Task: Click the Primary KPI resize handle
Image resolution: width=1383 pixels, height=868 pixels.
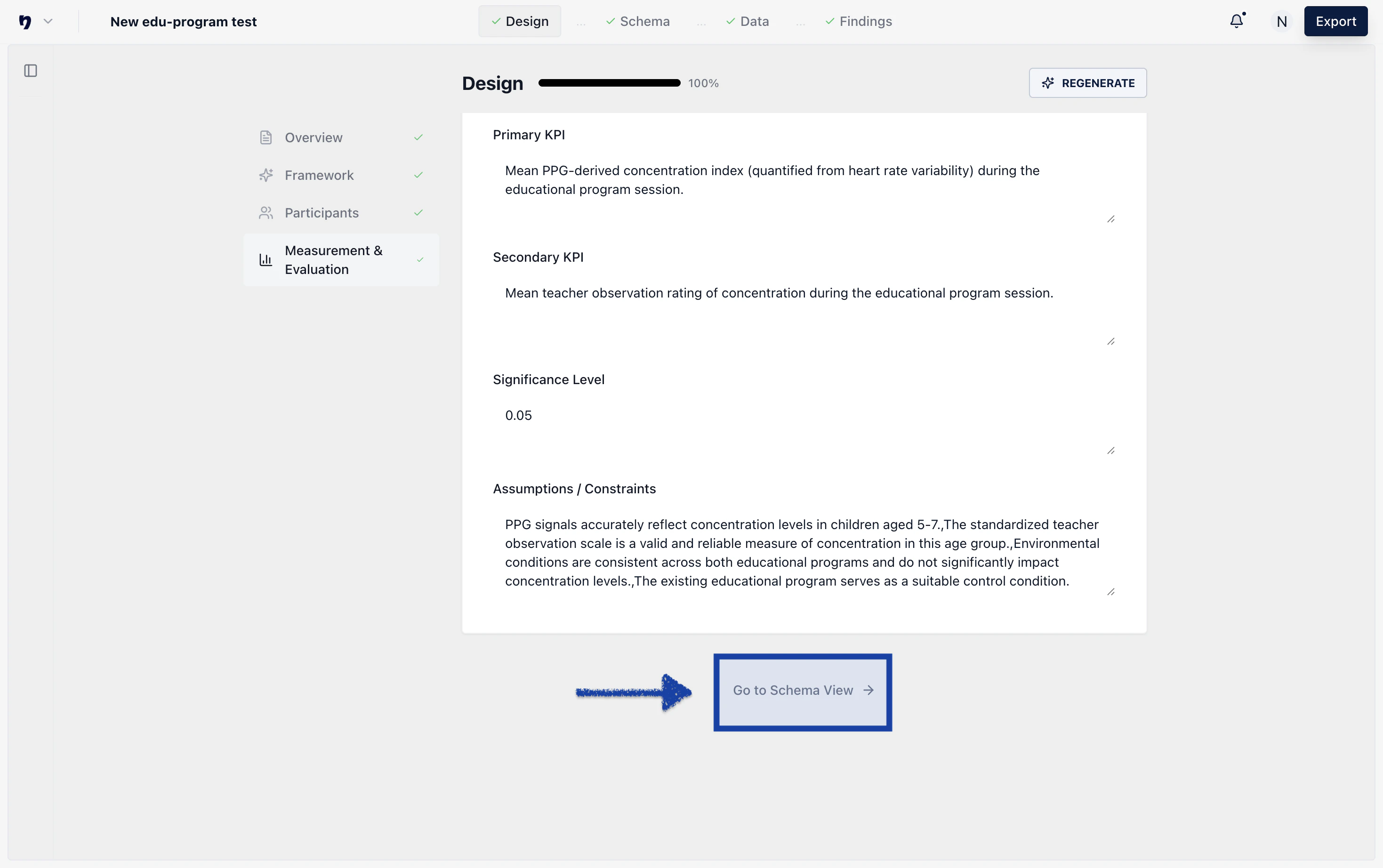Action: [1110, 219]
